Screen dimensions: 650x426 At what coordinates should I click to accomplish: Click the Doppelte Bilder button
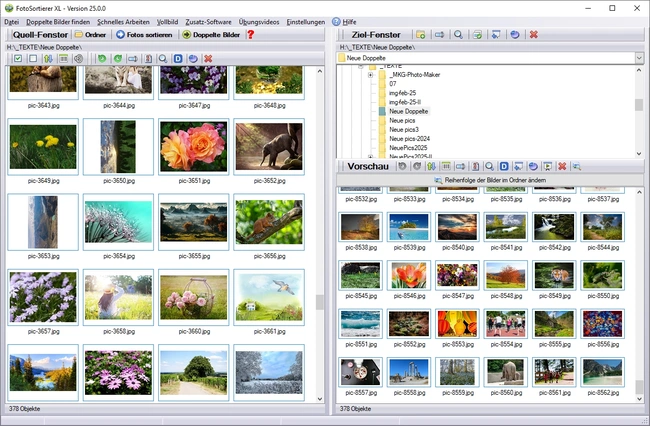point(211,35)
